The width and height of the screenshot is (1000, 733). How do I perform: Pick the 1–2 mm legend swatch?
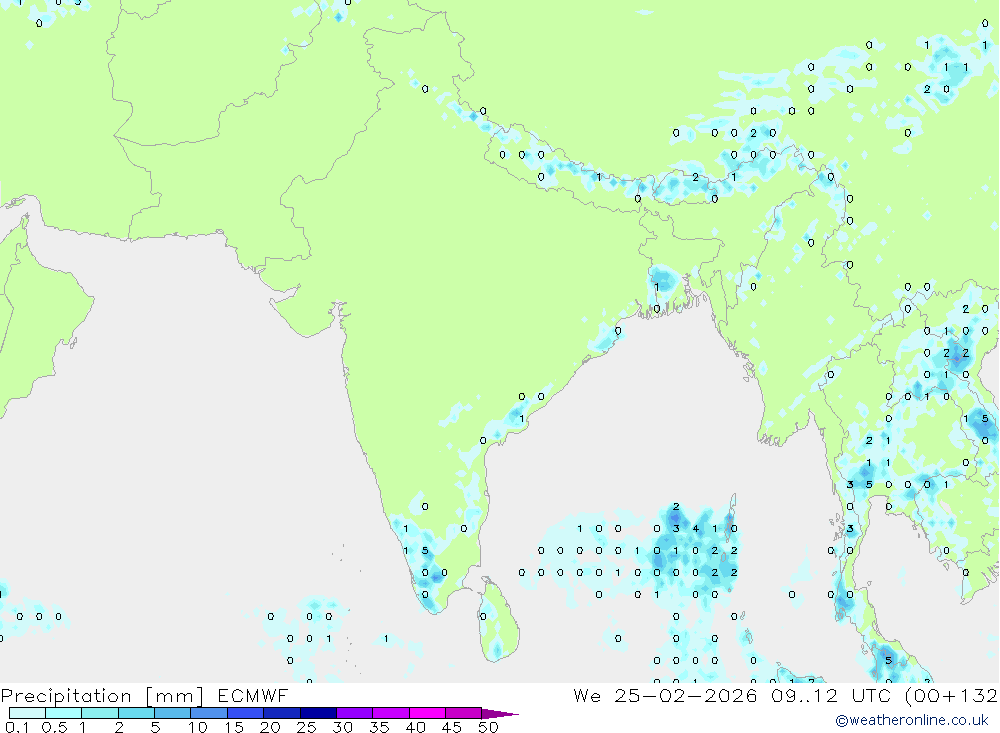pos(100,713)
